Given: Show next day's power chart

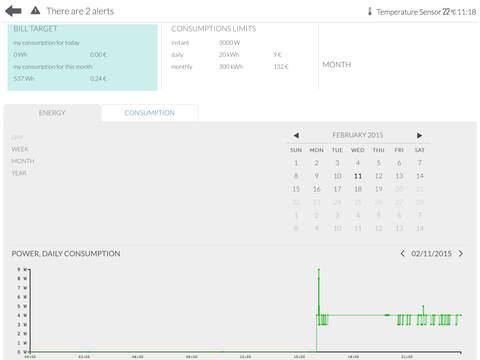Looking at the screenshot, I should (x=461, y=254).
